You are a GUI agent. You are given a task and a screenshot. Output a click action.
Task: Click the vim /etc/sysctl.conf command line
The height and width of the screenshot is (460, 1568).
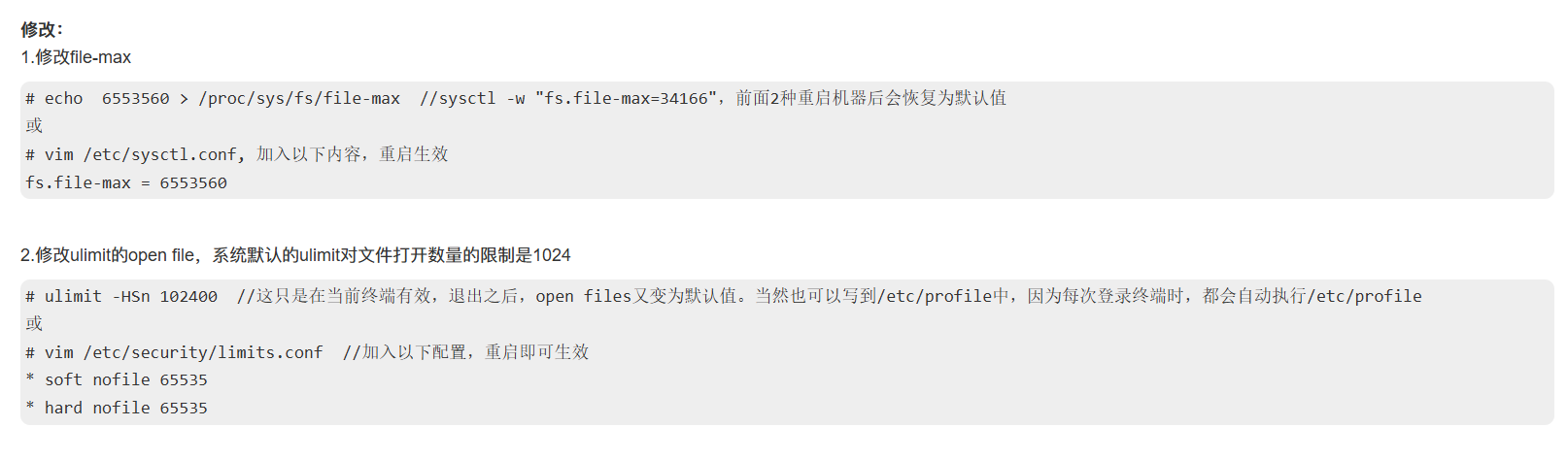coord(237,154)
